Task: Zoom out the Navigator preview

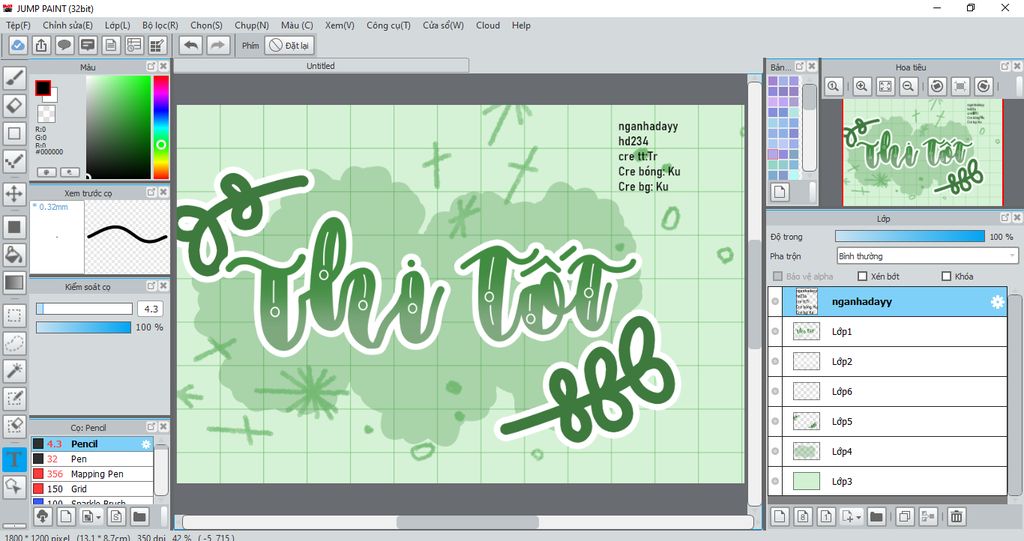Action: coord(908,86)
